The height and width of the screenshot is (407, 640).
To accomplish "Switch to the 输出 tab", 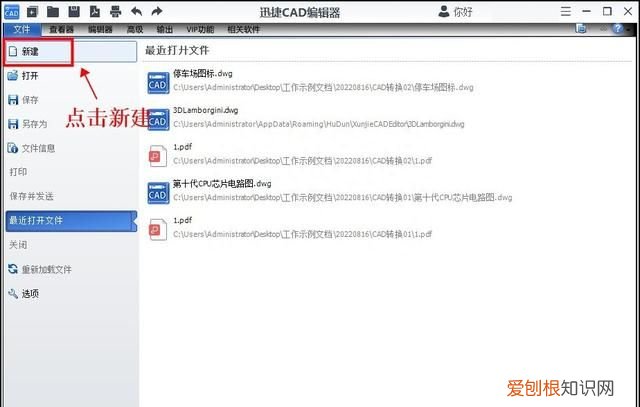I will pos(164,29).
